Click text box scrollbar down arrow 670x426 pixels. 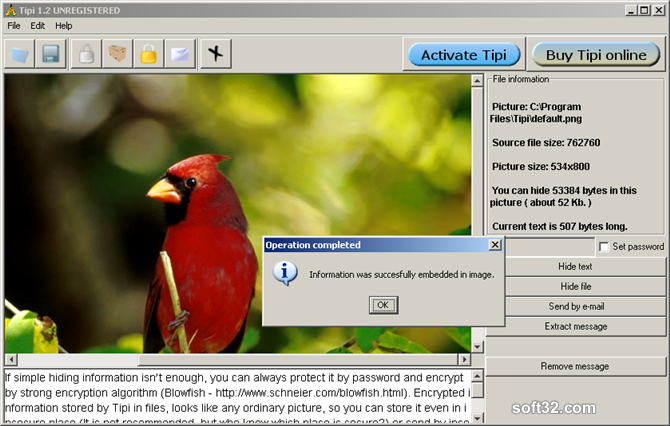(x=477, y=418)
